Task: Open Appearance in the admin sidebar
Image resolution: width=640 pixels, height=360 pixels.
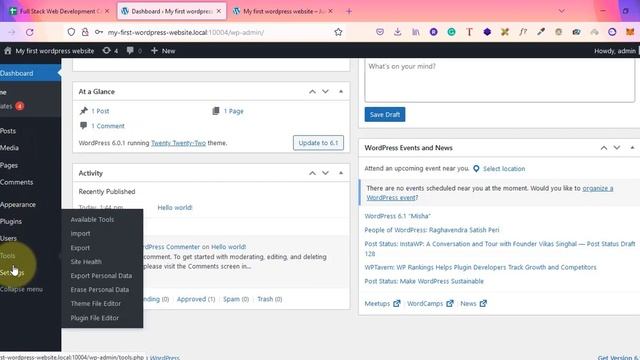Action: click(x=18, y=204)
